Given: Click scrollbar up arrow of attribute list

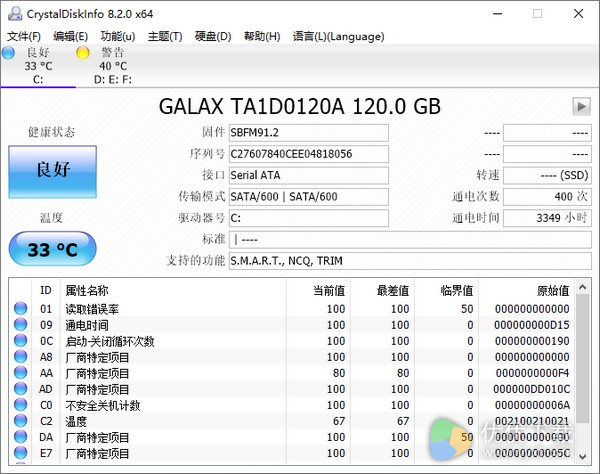Looking at the screenshot, I should 582,287.
